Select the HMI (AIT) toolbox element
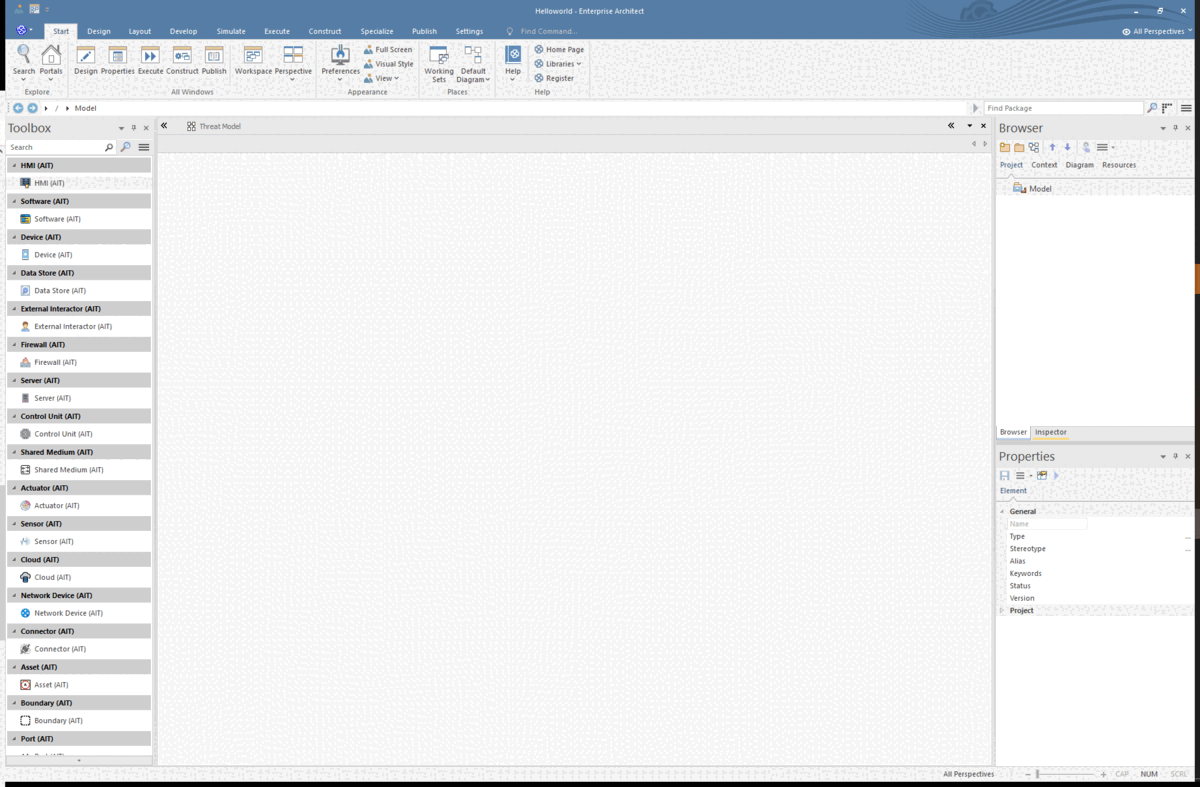The image size is (1200, 787). point(46,182)
